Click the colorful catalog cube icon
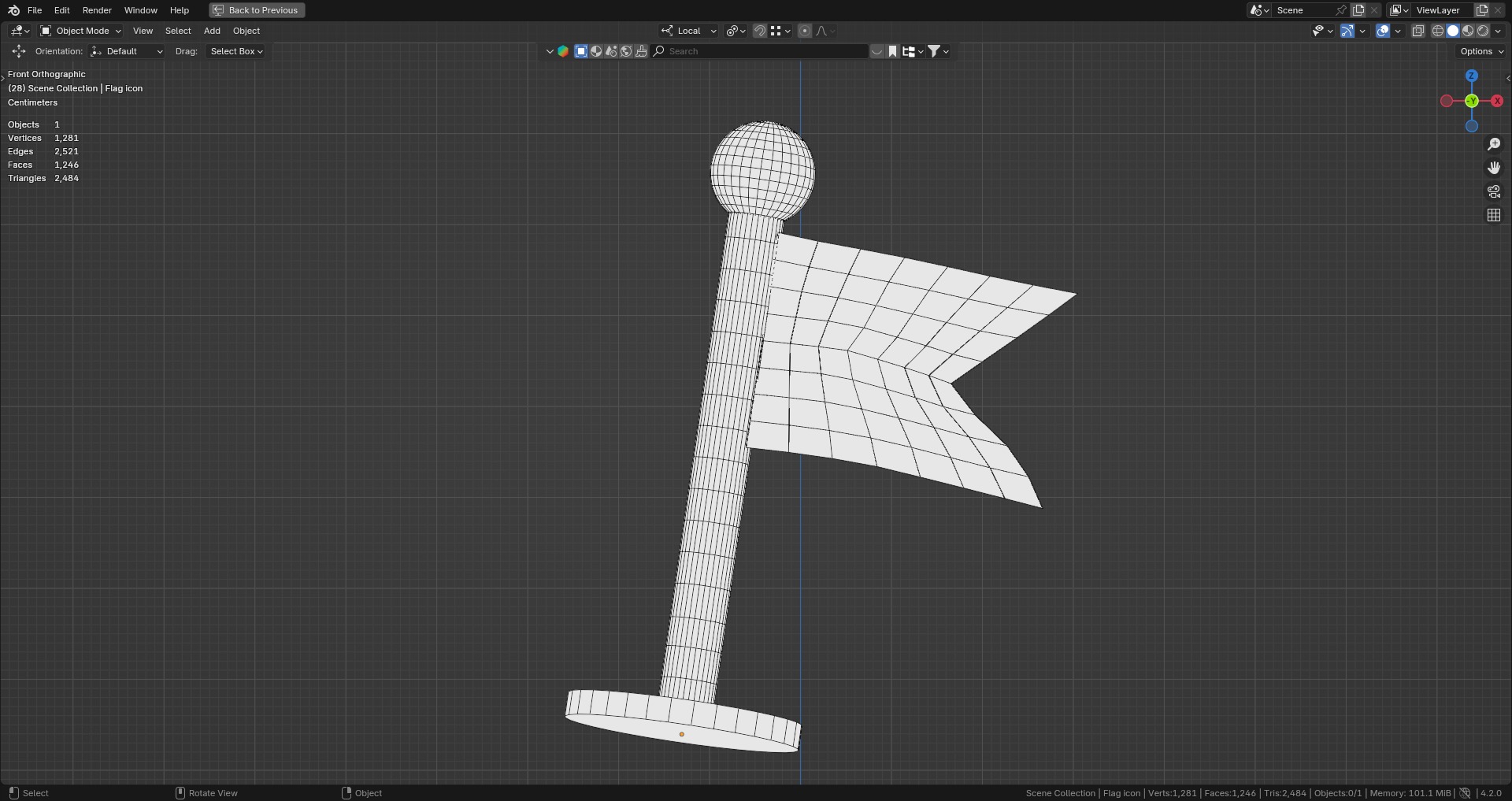Screen dimensions: 1512x801 563,51
